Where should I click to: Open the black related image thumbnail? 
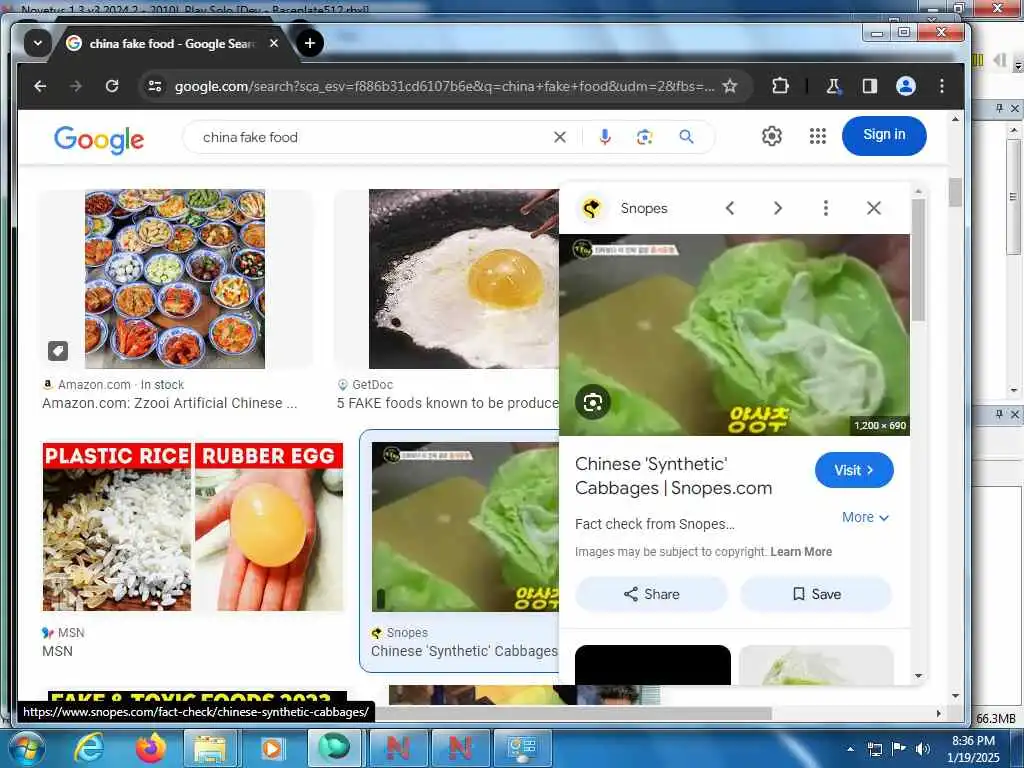point(652,665)
